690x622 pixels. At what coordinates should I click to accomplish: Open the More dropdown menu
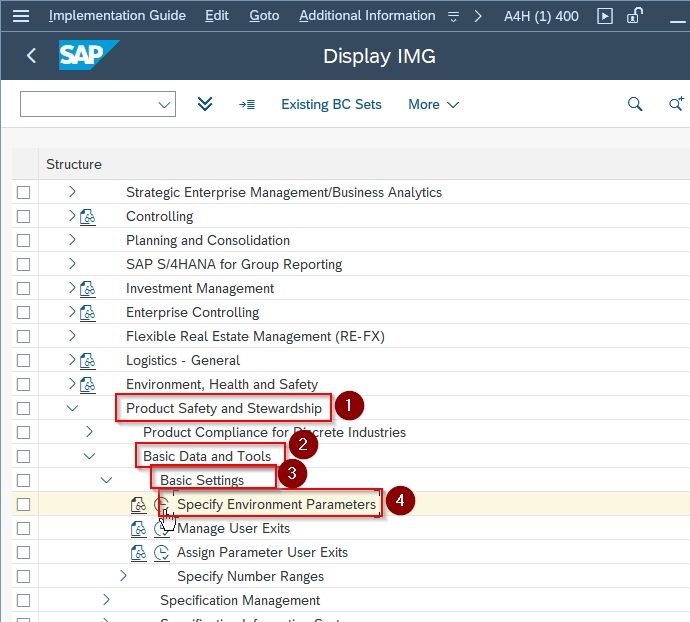tap(433, 104)
